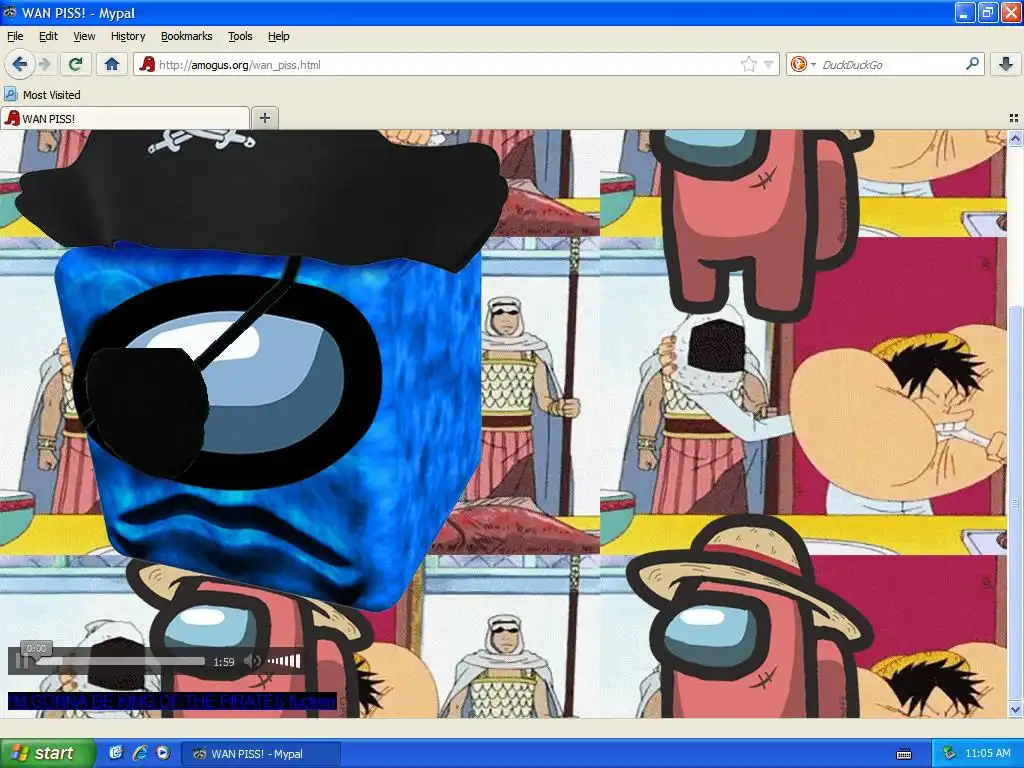
Task: Open the Windows start menu
Action: (x=47, y=753)
